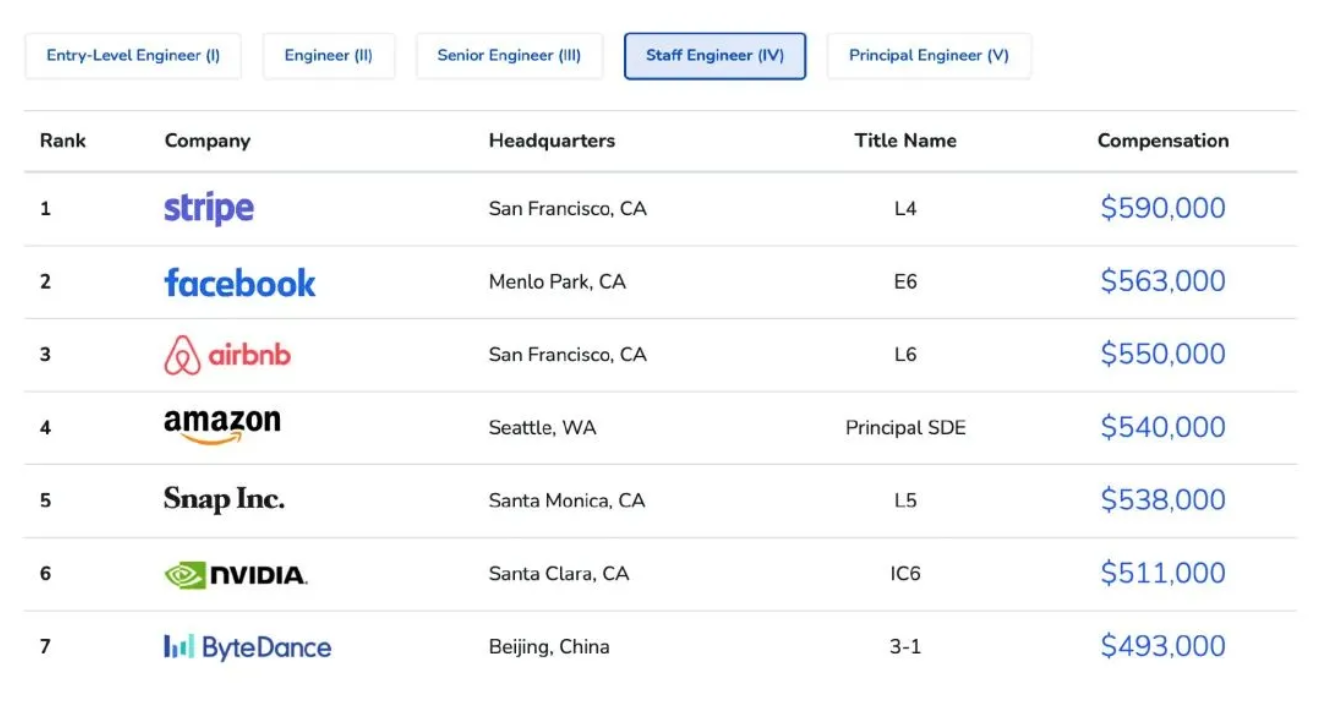Click the Amazon logo

222,426
